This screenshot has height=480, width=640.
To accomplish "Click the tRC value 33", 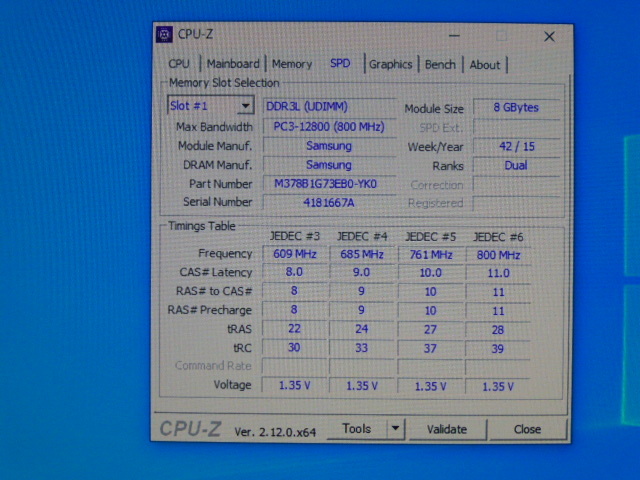I will pos(362,348).
